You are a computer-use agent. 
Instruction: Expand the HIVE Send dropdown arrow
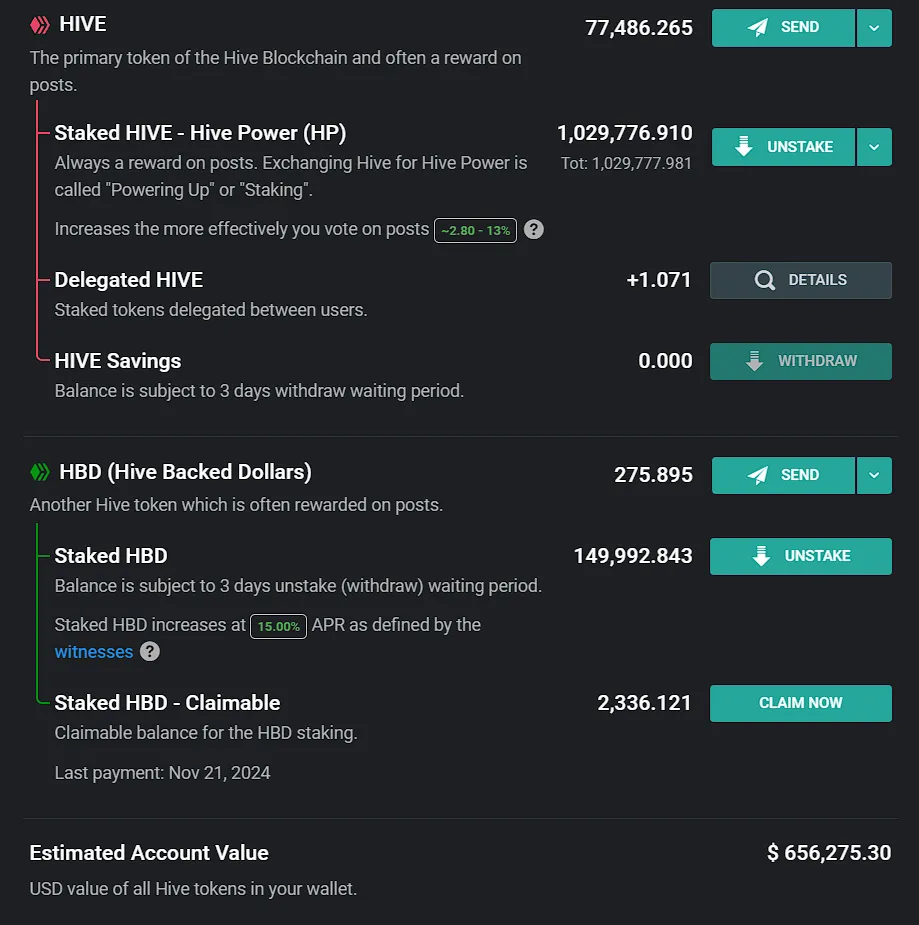point(874,28)
